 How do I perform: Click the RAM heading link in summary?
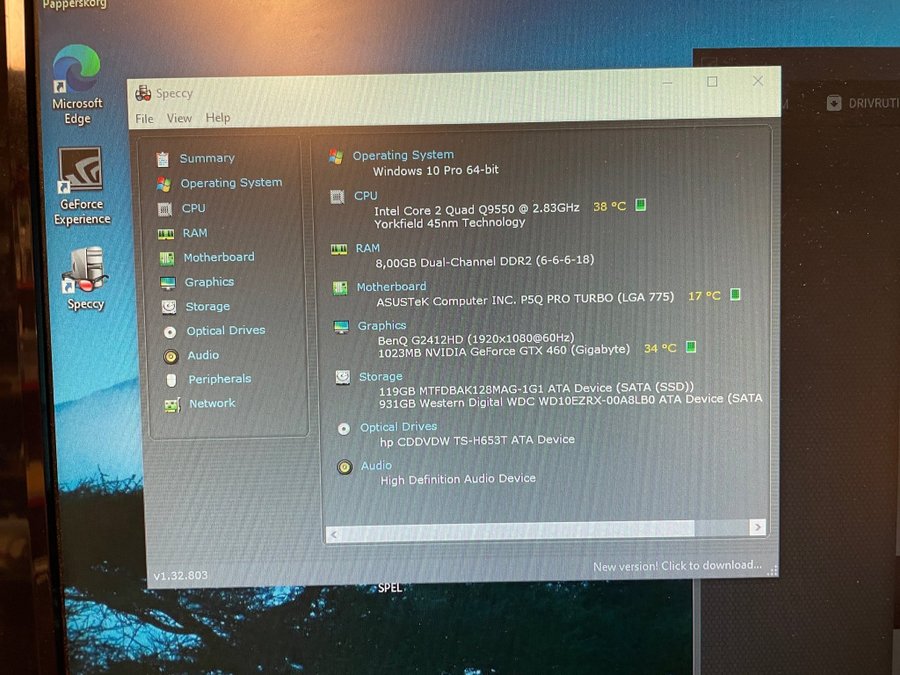pyautogui.click(x=368, y=248)
